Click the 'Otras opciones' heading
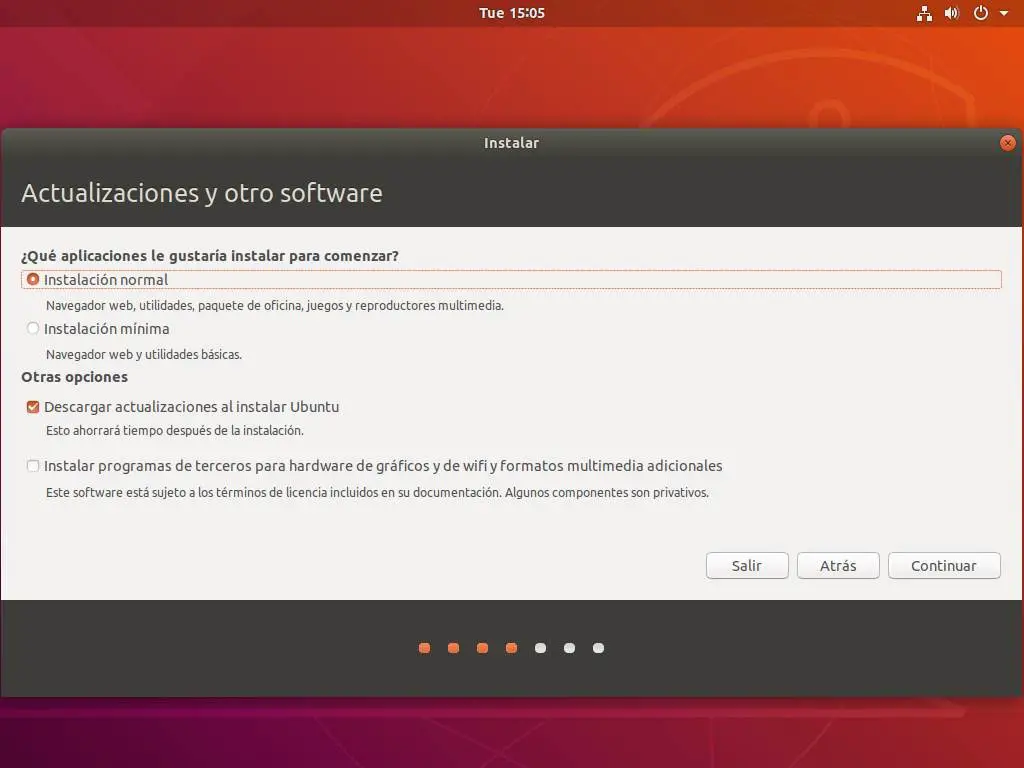 tap(74, 377)
